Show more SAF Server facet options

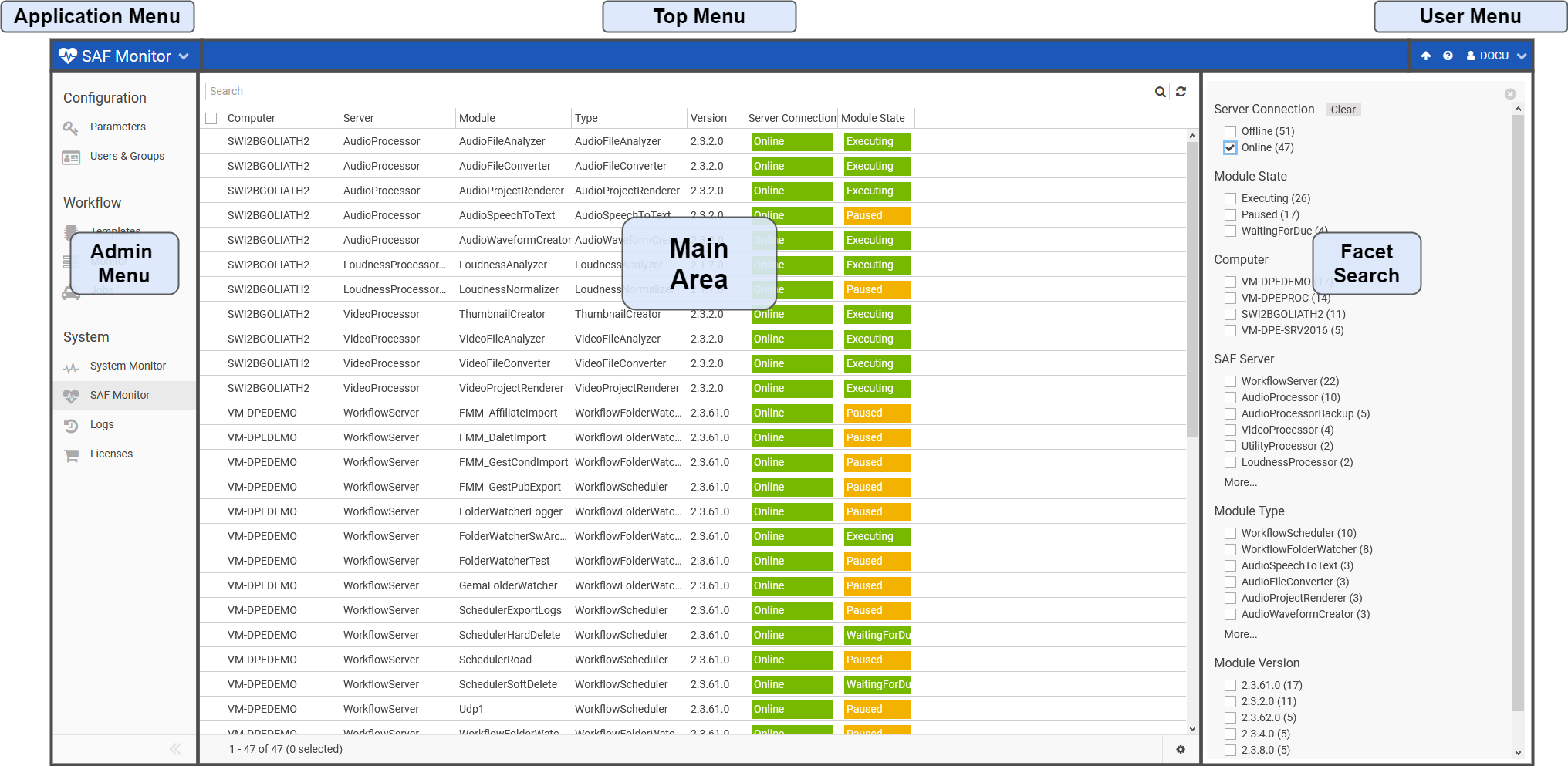1240,482
